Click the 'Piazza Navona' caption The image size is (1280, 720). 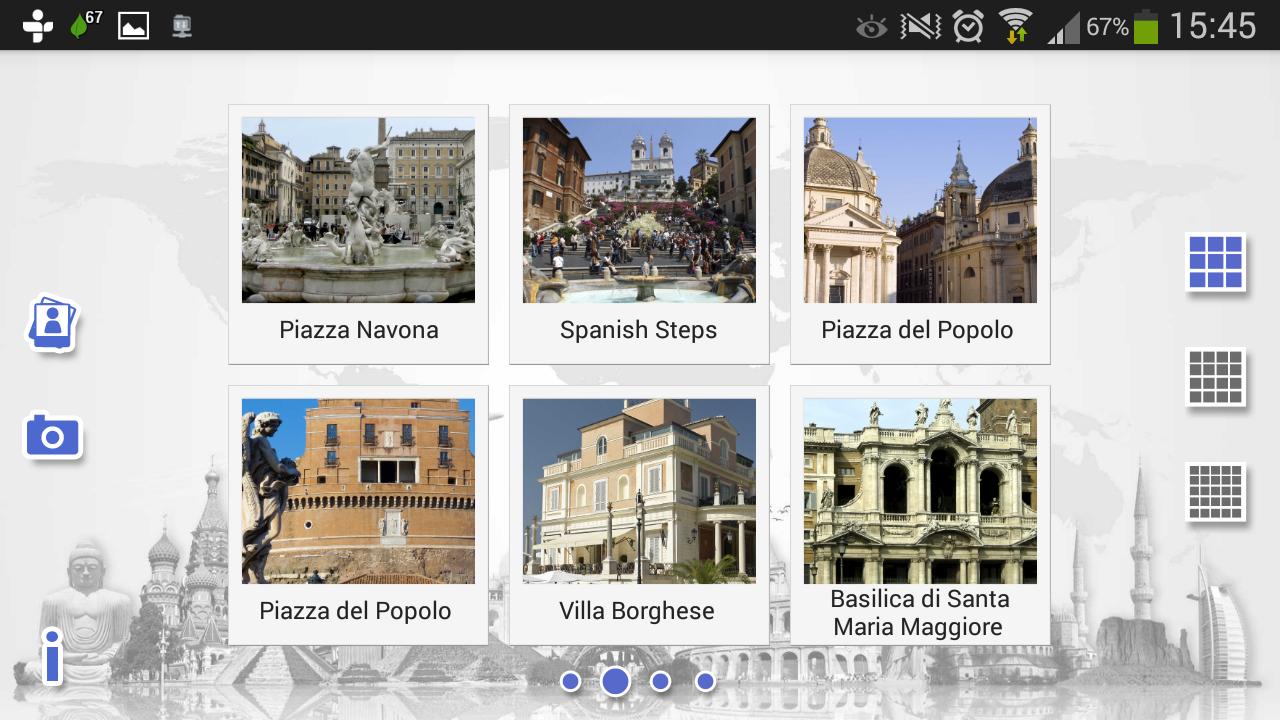click(x=359, y=330)
